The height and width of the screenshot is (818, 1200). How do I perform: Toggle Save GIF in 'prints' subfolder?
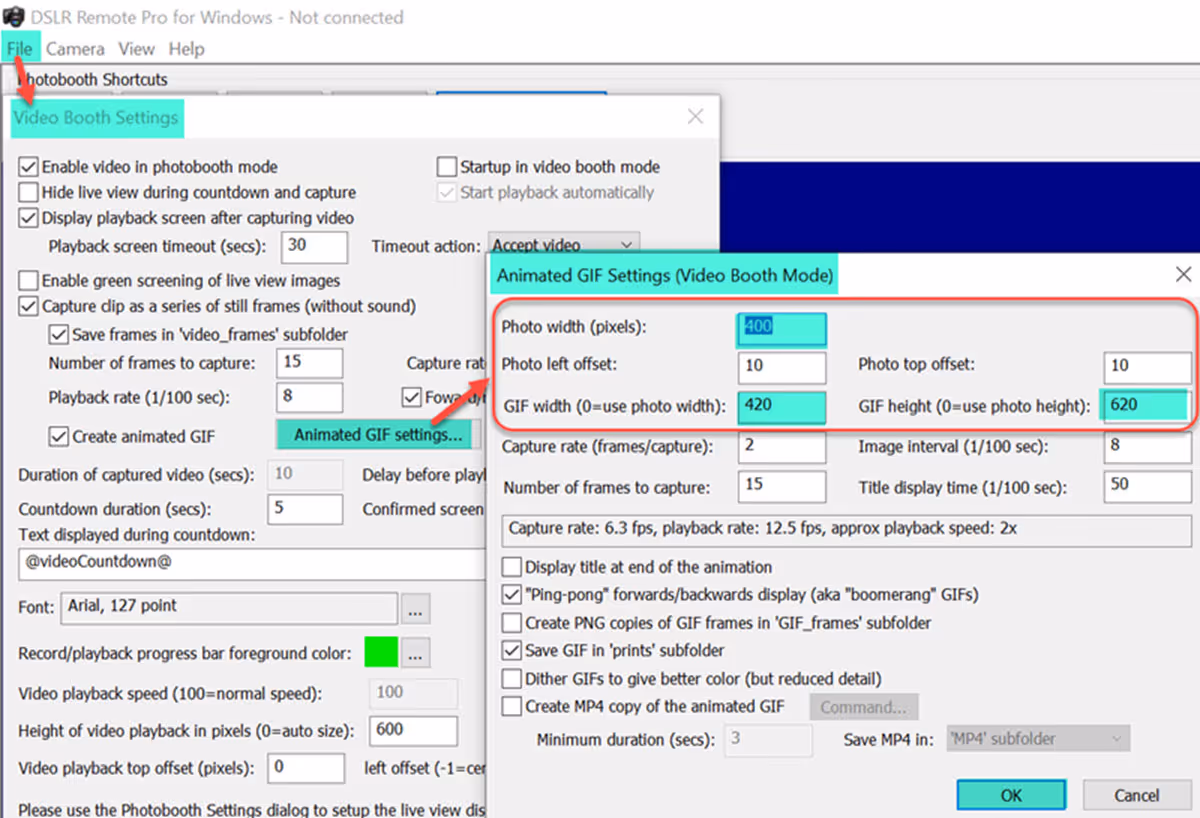pos(512,650)
